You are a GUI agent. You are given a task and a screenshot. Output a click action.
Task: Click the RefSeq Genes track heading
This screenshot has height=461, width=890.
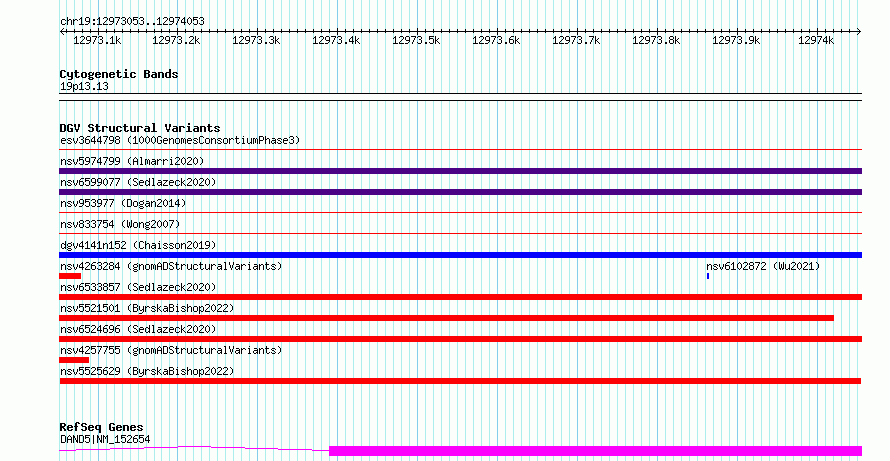[x=101, y=427]
